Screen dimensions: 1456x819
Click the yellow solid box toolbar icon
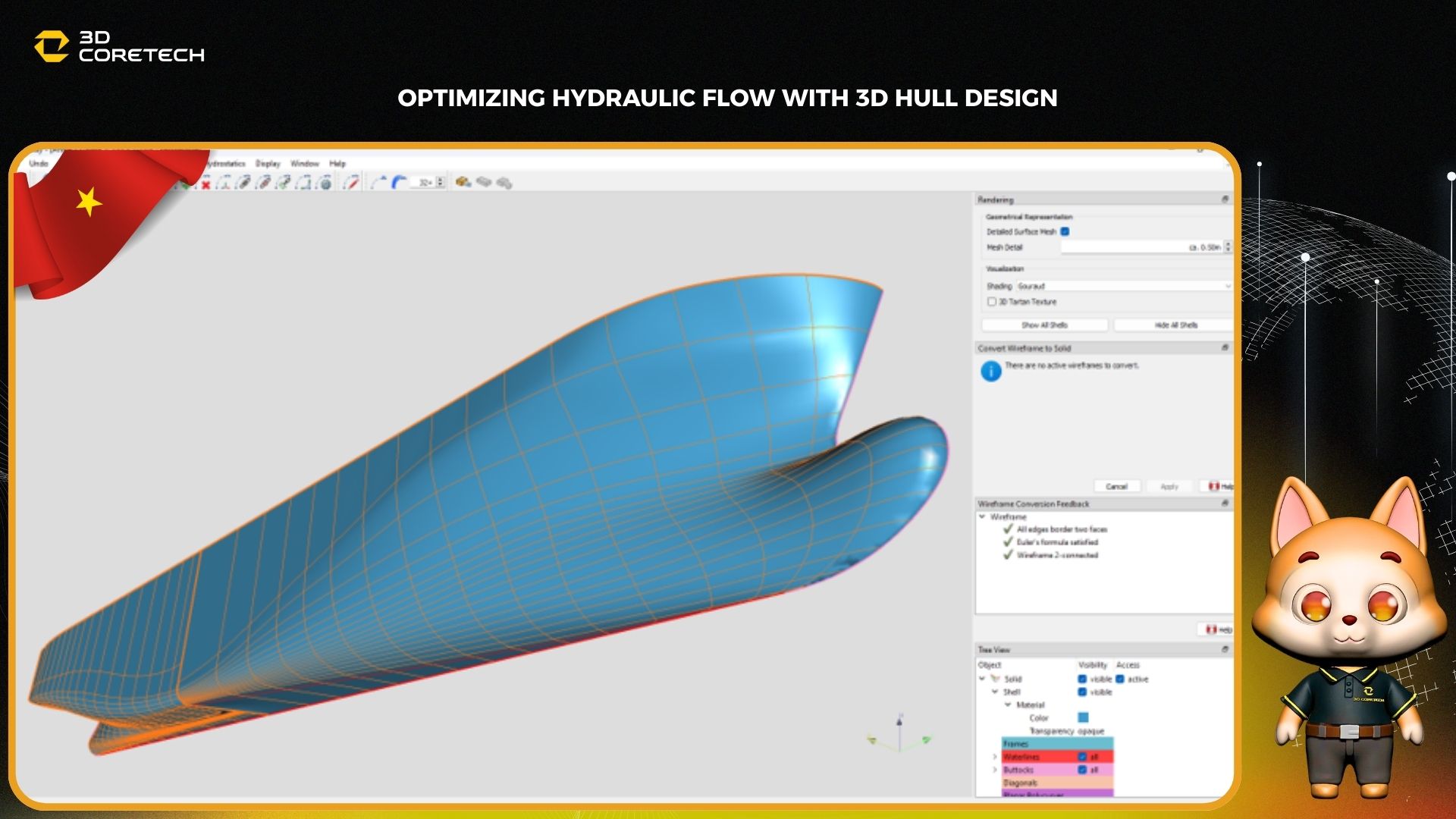(x=463, y=183)
